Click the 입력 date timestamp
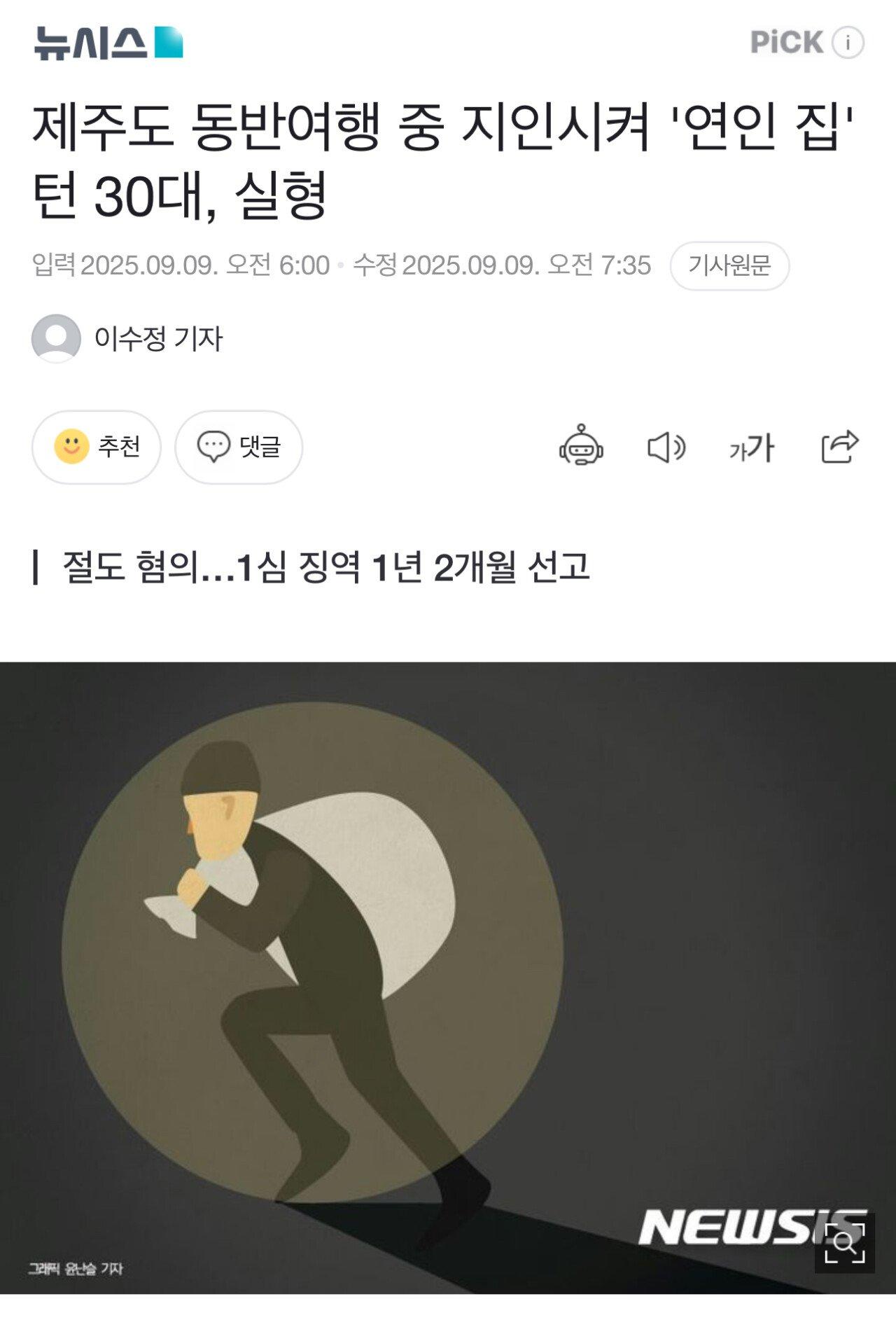This screenshot has height=1320, width=896. [181, 265]
